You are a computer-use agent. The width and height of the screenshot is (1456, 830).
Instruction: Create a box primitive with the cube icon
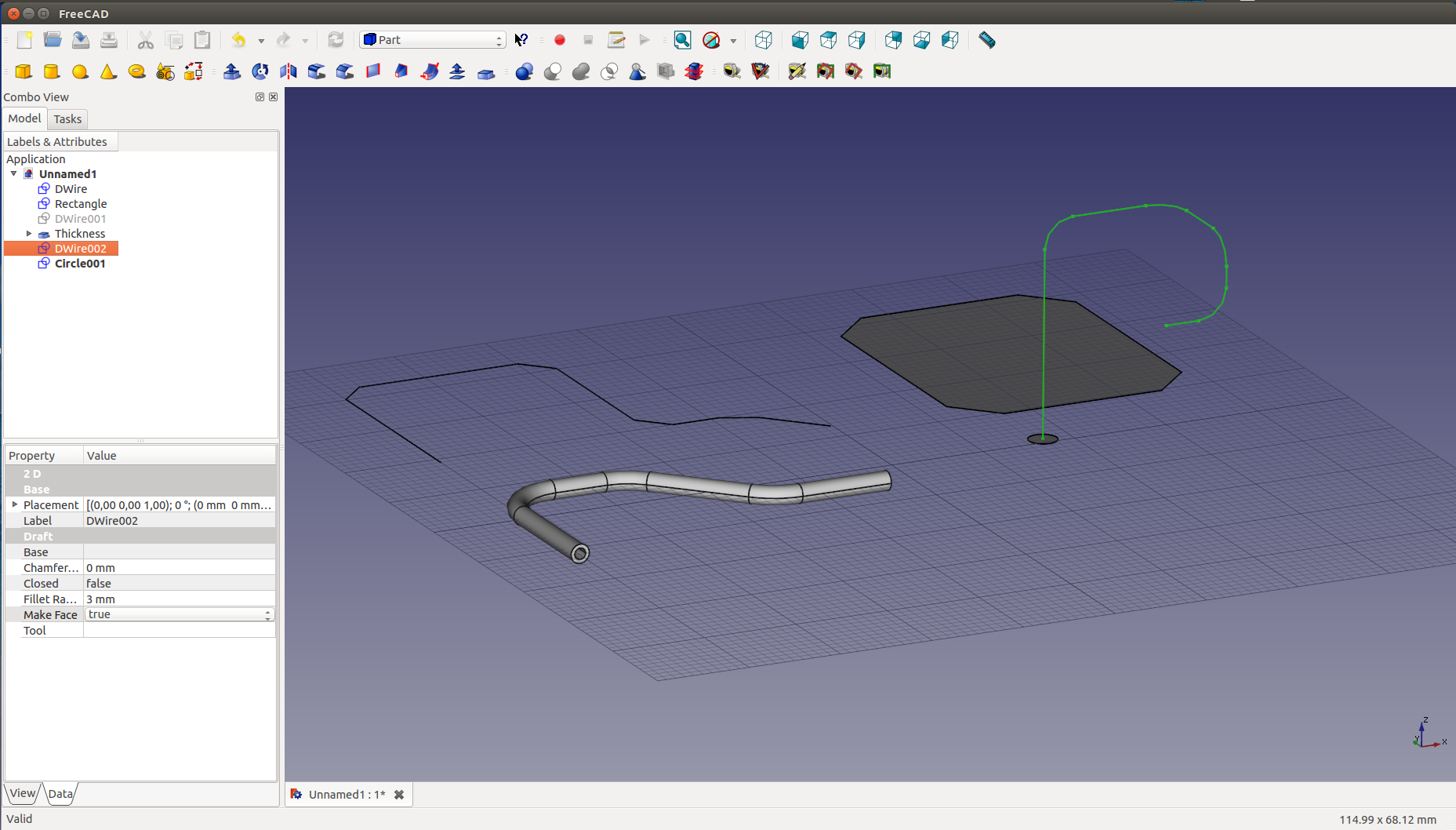click(x=24, y=71)
